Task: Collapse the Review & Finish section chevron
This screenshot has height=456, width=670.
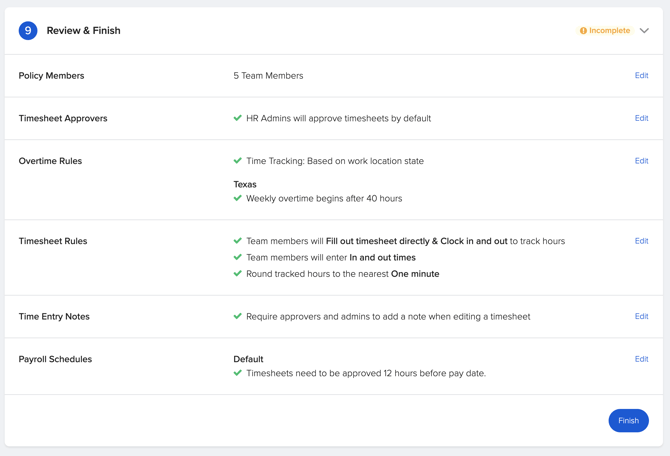Action: coord(644,31)
